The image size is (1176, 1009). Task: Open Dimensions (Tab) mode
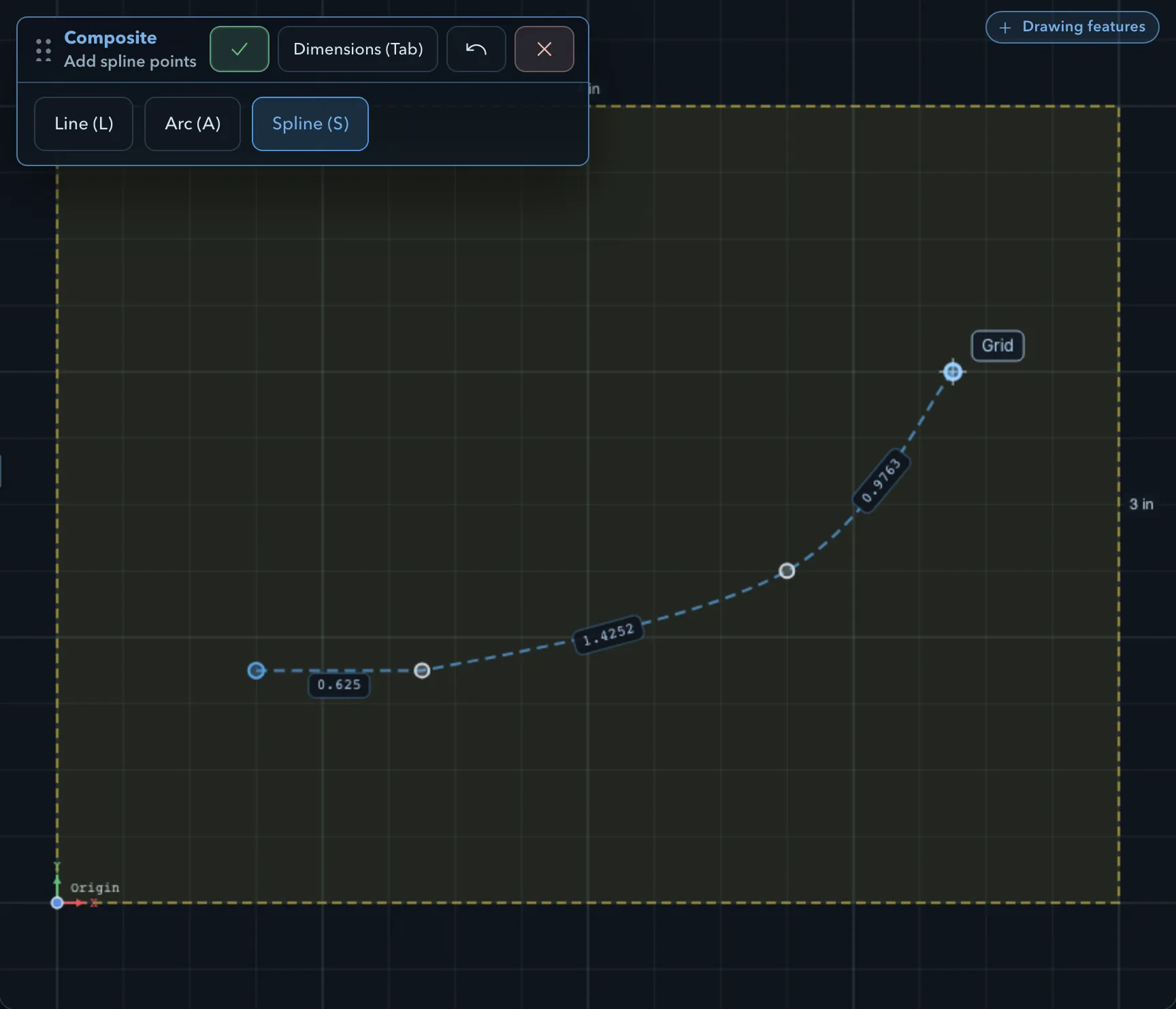358,49
